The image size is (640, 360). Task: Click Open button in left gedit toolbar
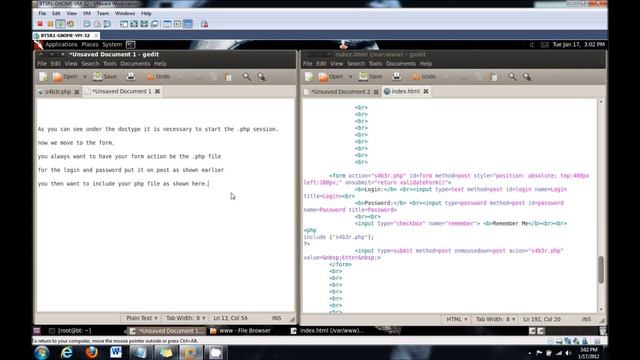click(x=65, y=76)
